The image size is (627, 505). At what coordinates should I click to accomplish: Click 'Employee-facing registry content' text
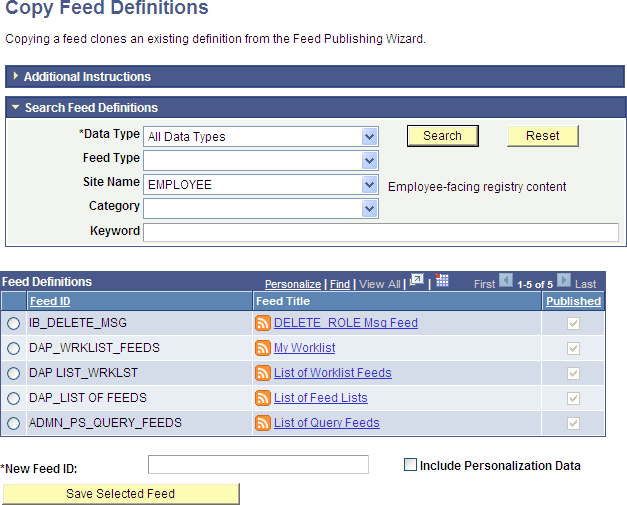[x=477, y=187]
